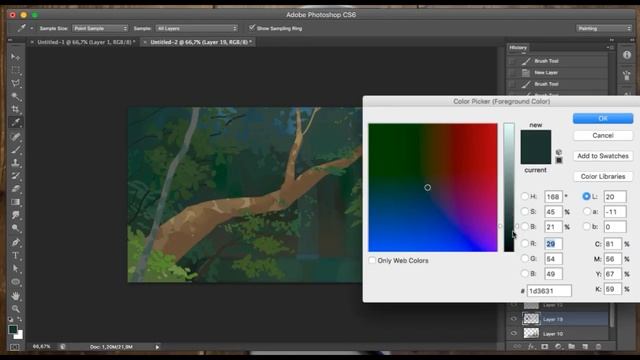Image resolution: width=640 pixels, height=360 pixels.
Task: Click the switch foreground/background colors icon
Action: coord(20,320)
